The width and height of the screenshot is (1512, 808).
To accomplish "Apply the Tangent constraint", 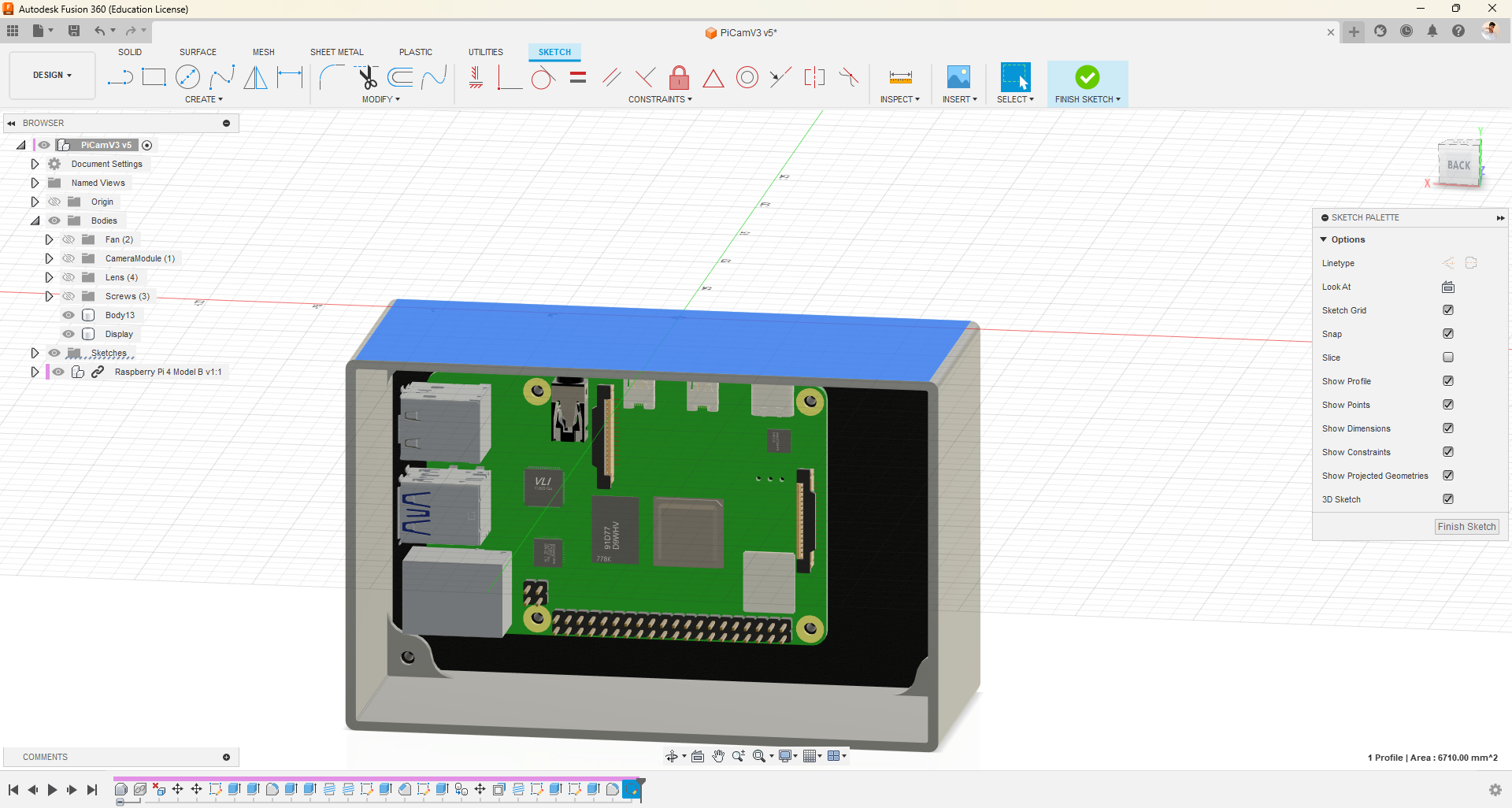I will click(543, 77).
